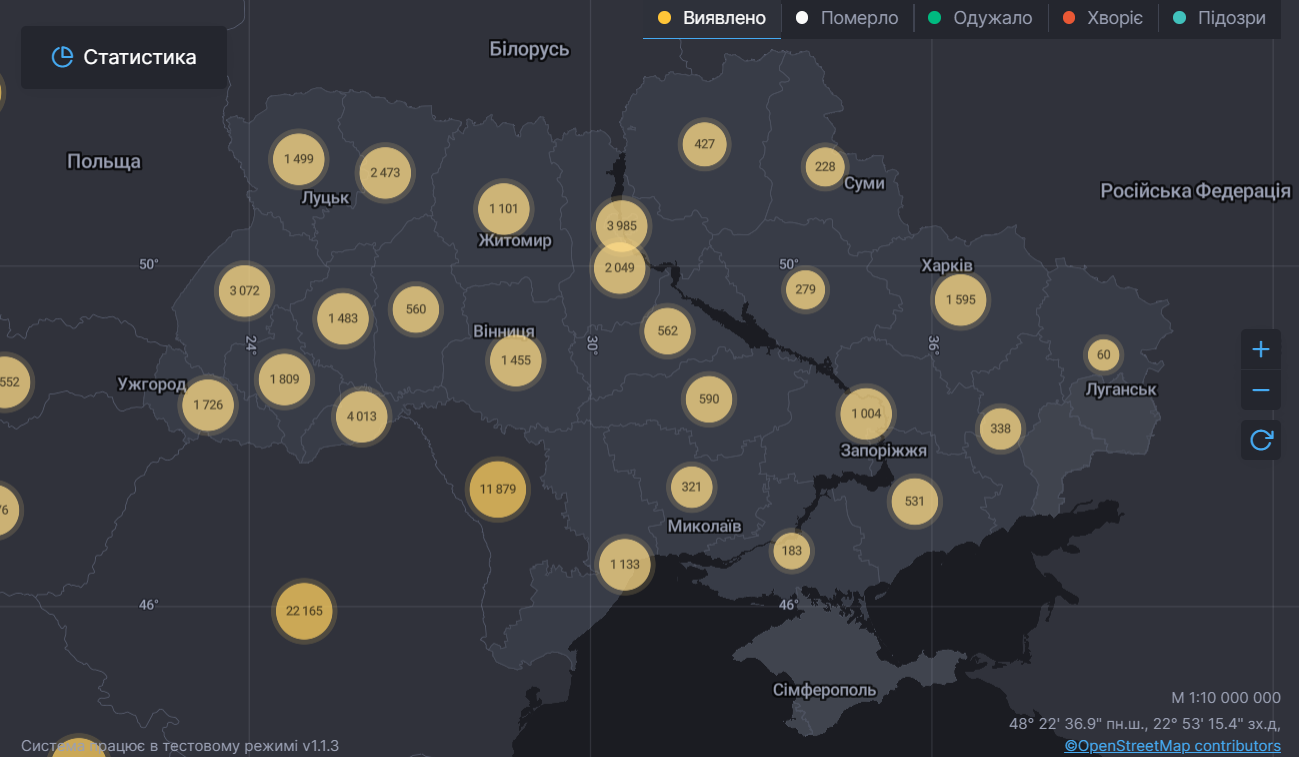Viewport: 1299px width, 757px height.
Task: Select the 321 cluster above Миколаїв
Action: tap(692, 487)
